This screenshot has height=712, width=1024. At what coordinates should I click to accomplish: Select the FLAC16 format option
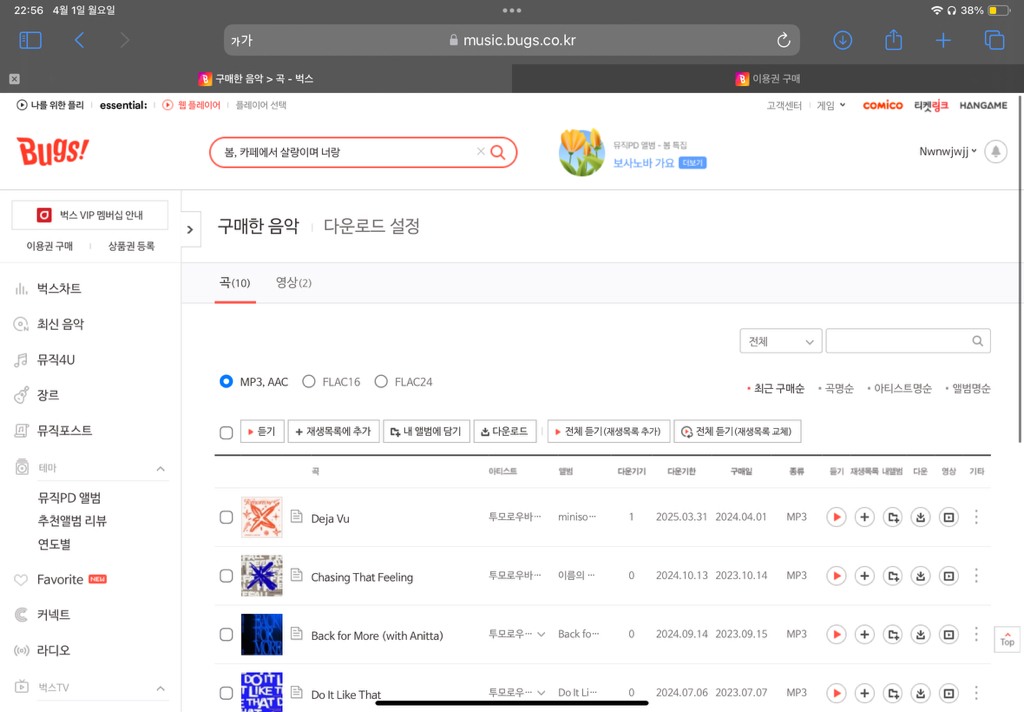[x=309, y=381]
